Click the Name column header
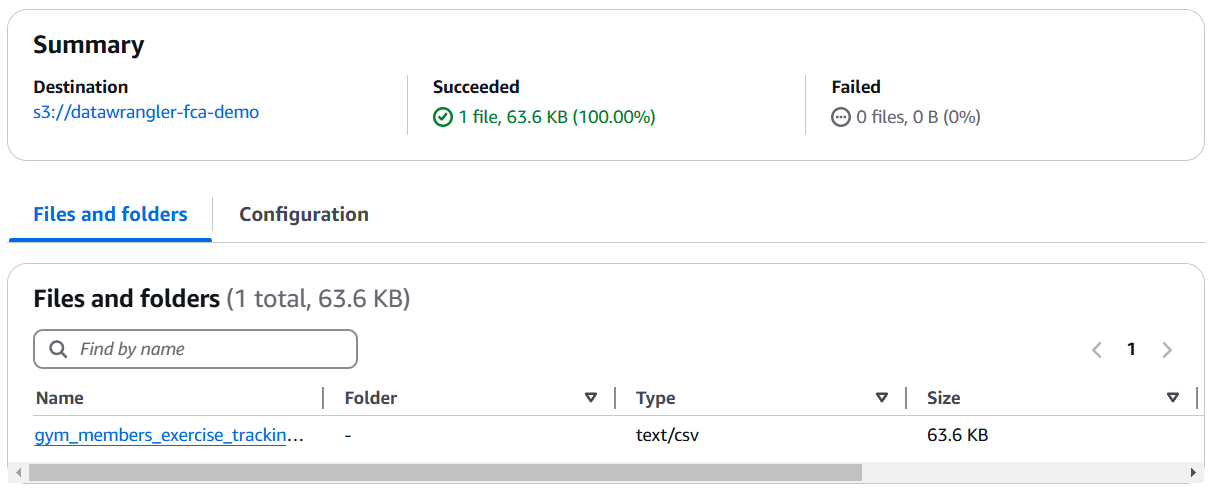 click(60, 398)
